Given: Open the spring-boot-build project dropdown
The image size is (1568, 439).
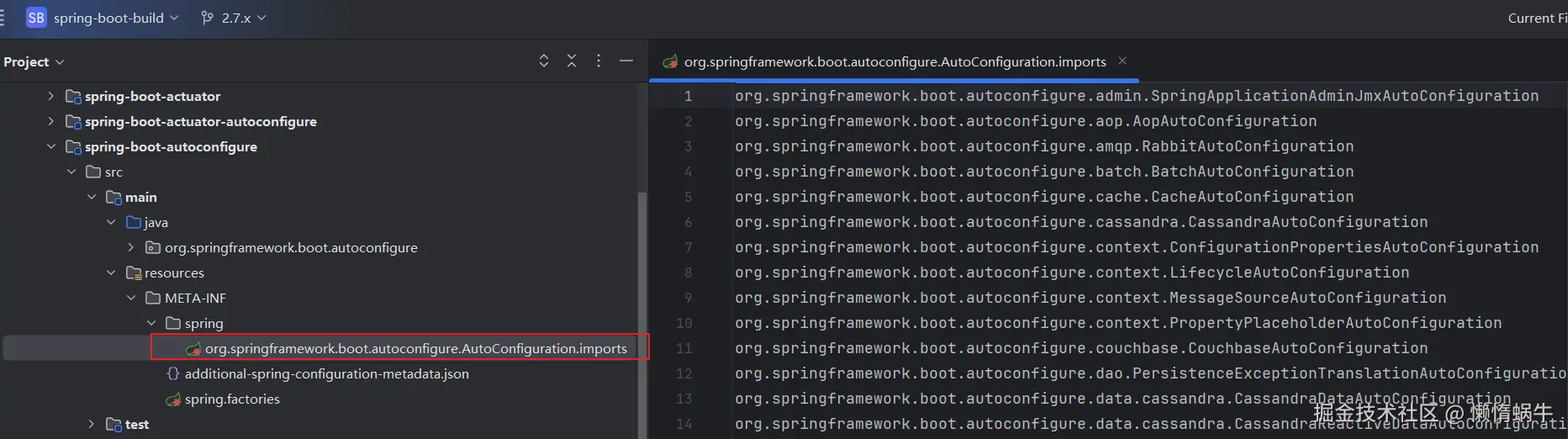Looking at the screenshot, I should click(x=116, y=18).
